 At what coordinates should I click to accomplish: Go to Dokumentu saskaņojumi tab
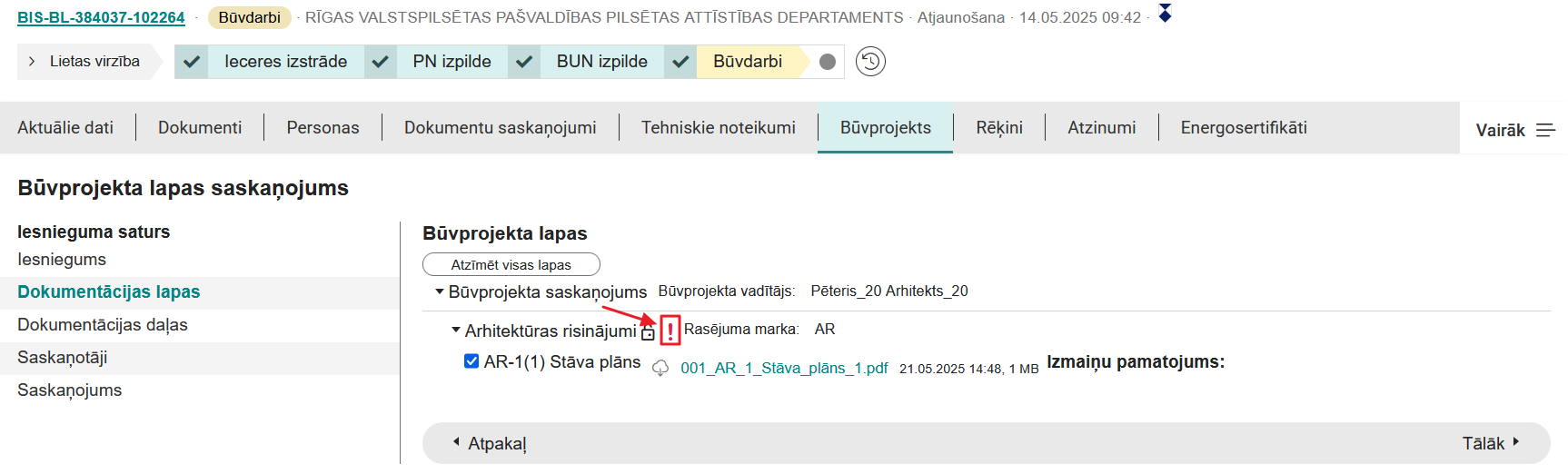click(501, 128)
